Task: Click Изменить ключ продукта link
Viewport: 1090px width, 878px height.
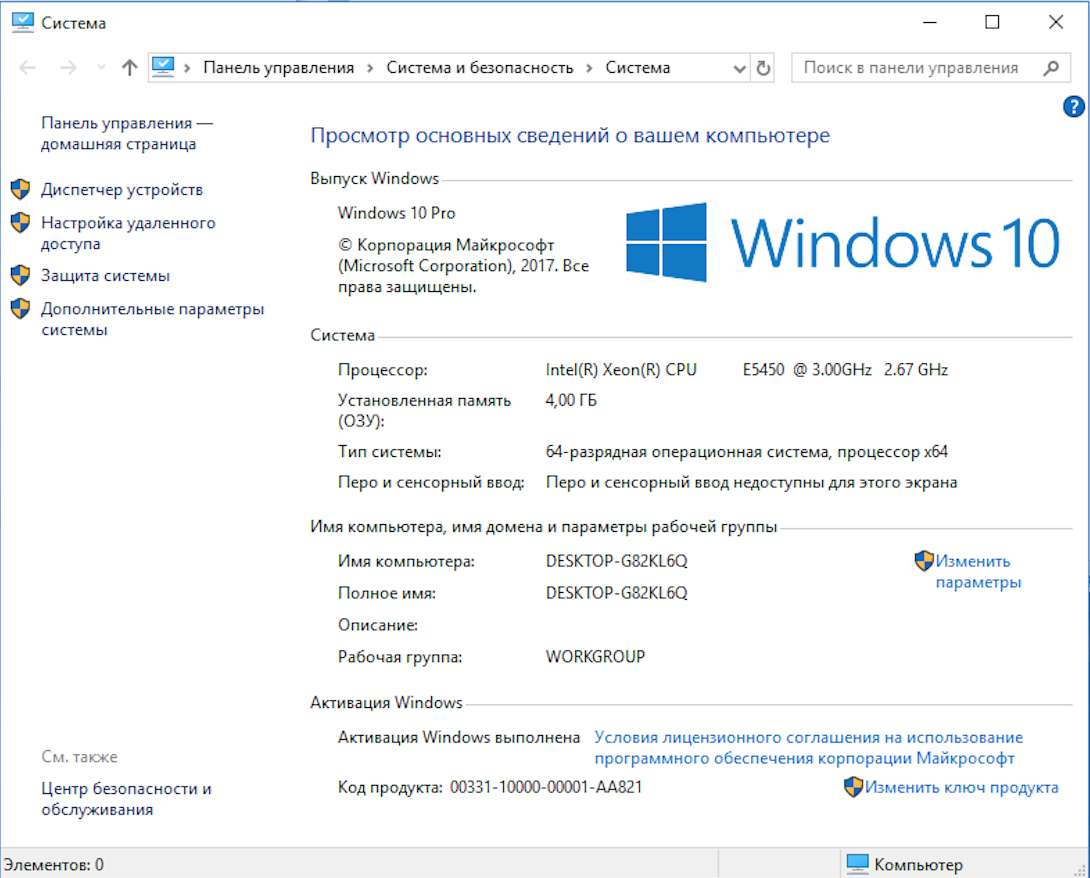Action: tap(961, 787)
